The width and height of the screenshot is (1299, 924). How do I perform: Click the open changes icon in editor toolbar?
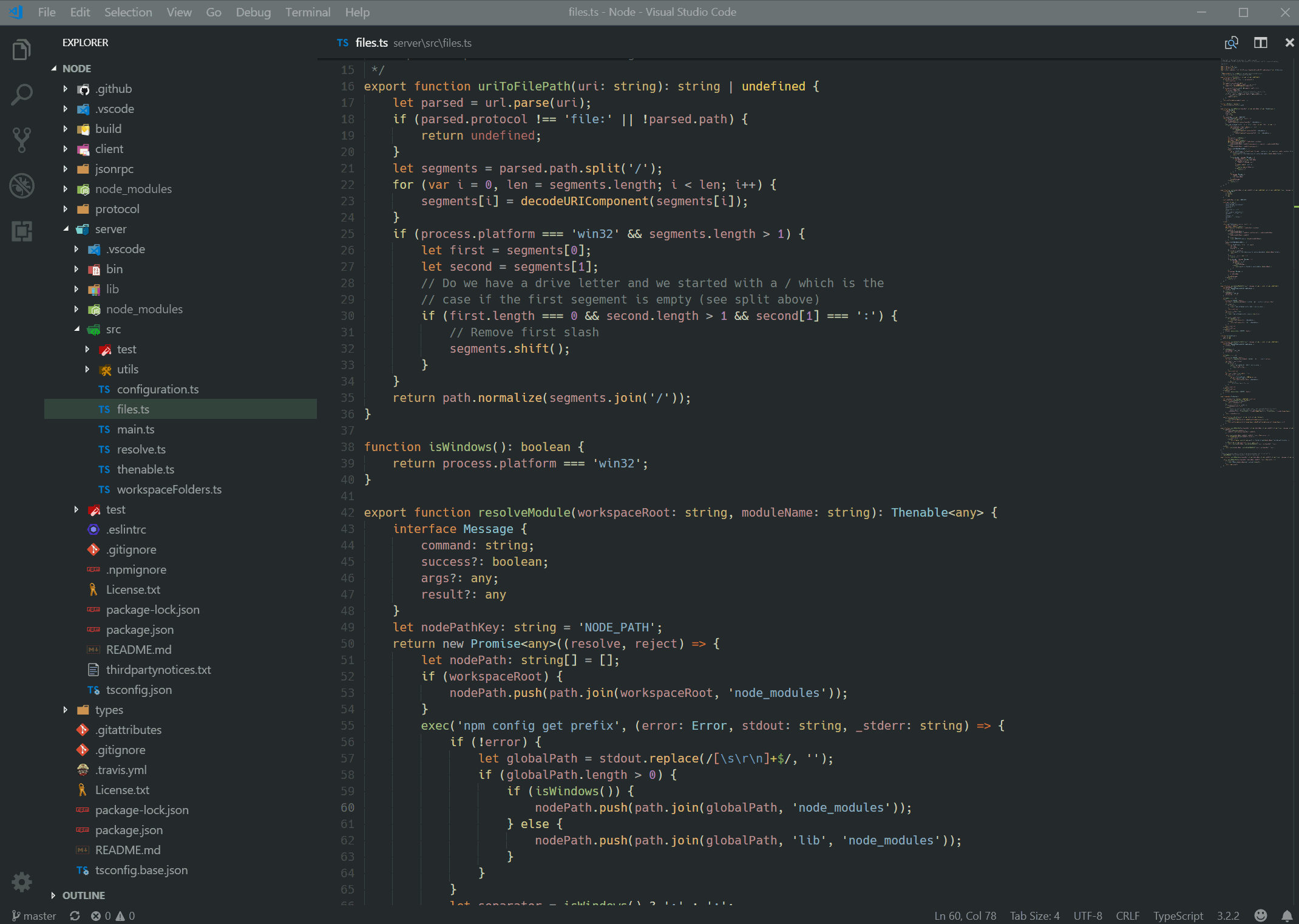1231,42
